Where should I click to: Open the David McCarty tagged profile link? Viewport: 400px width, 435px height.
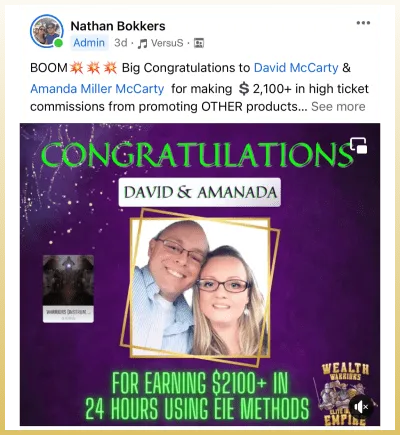[x=296, y=68]
